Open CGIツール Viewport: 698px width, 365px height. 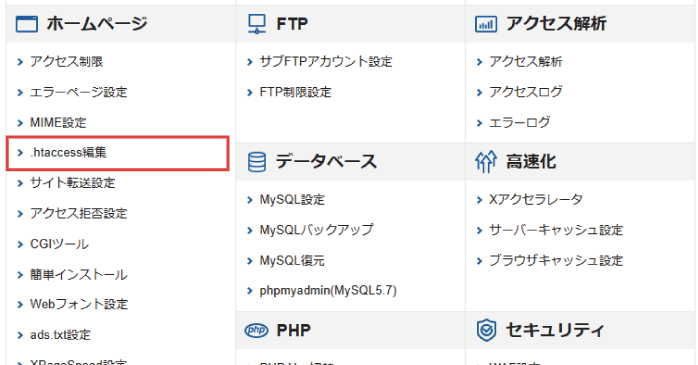pyautogui.click(x=59, y=244)
